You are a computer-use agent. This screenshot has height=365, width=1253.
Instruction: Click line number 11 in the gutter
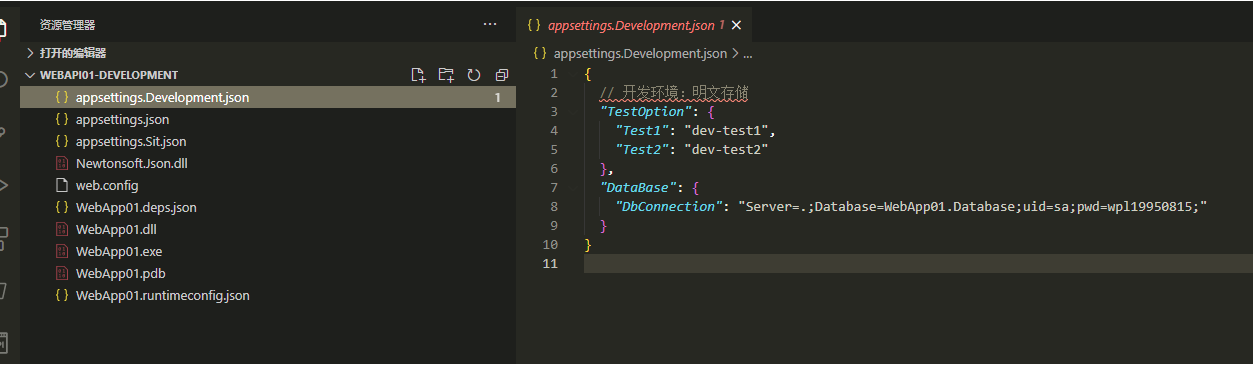point(550,264)
